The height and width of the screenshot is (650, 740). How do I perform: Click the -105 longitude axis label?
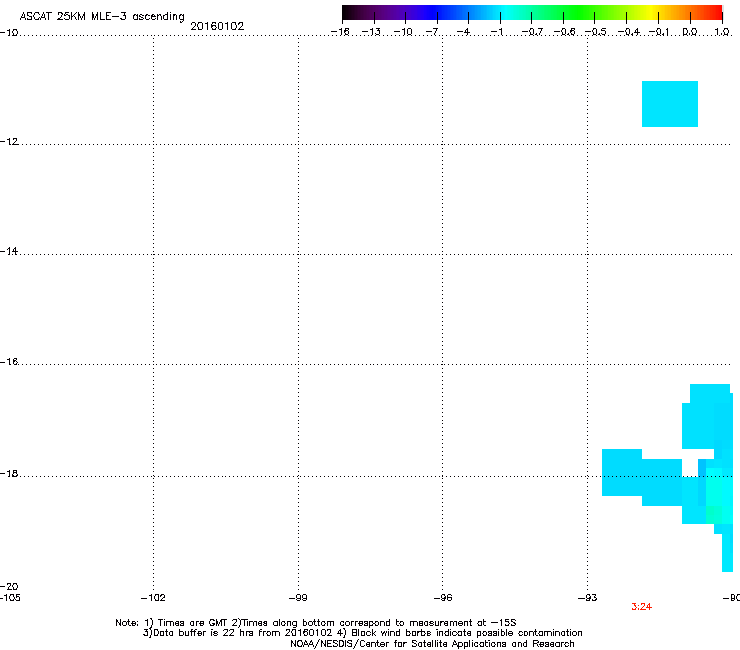(10, 598)
